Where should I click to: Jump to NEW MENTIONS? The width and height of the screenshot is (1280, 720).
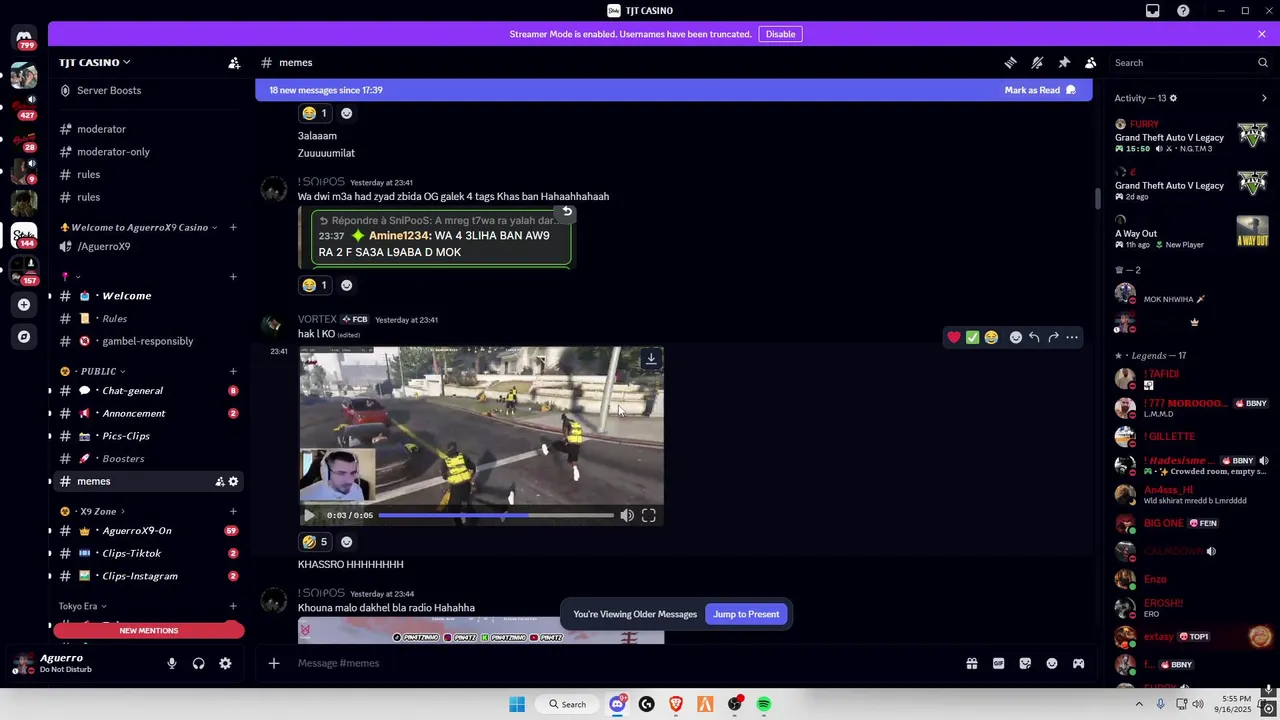pyautogui.click(x=148, y=631)
